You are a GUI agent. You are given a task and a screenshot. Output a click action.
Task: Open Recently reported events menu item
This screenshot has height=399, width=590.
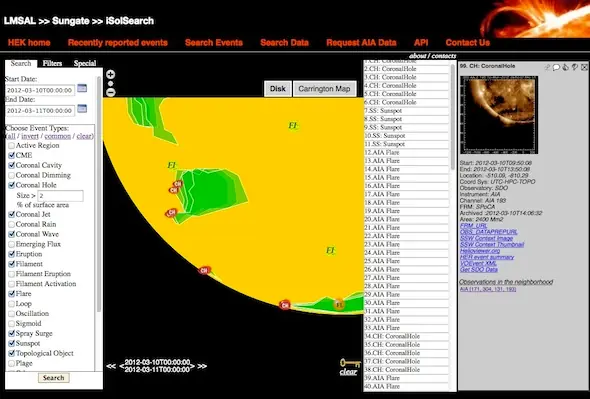tap(118, 43)
